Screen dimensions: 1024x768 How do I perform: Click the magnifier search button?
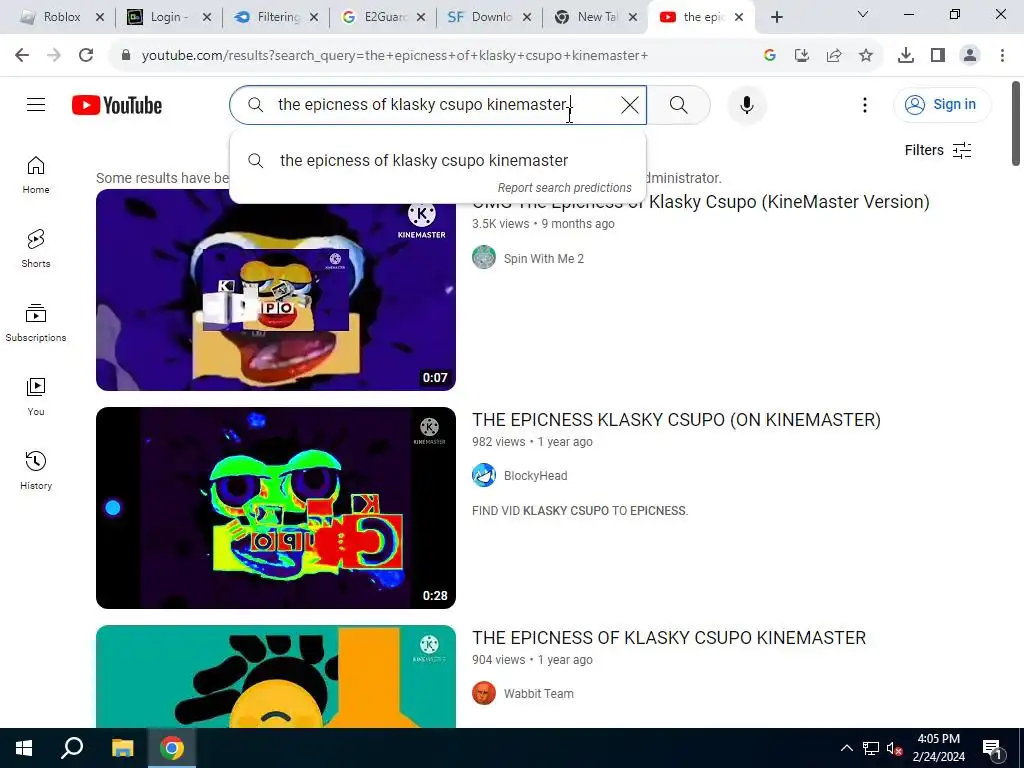click(x=679, y=104)
